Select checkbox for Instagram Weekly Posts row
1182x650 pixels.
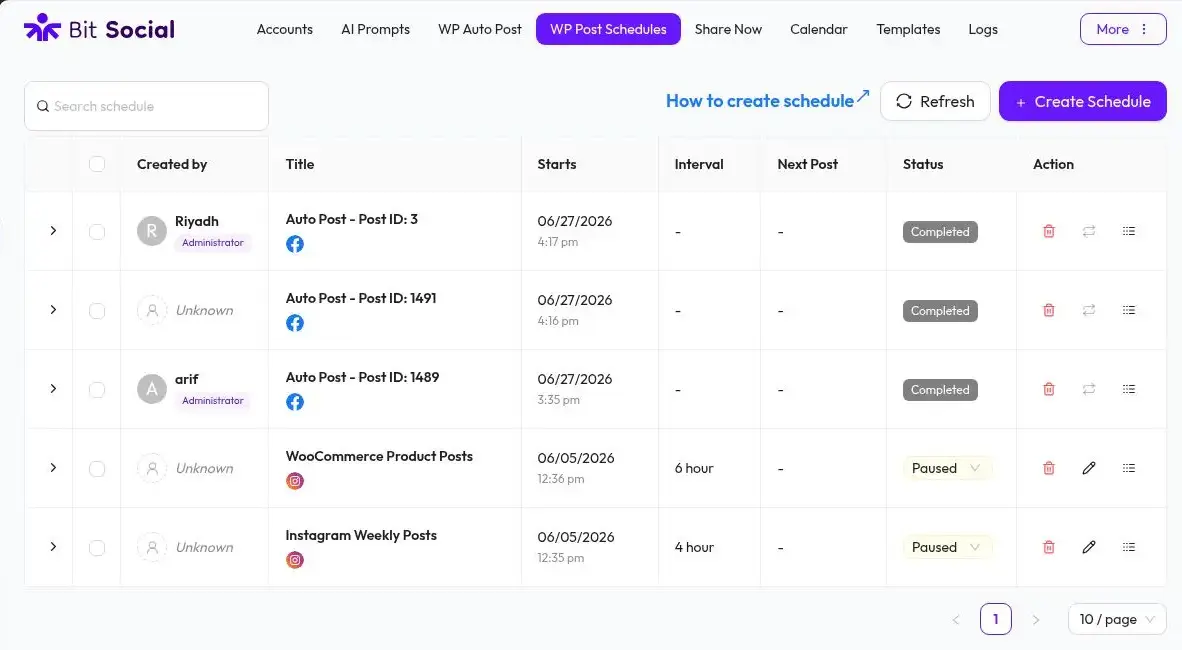coord(96,547)
